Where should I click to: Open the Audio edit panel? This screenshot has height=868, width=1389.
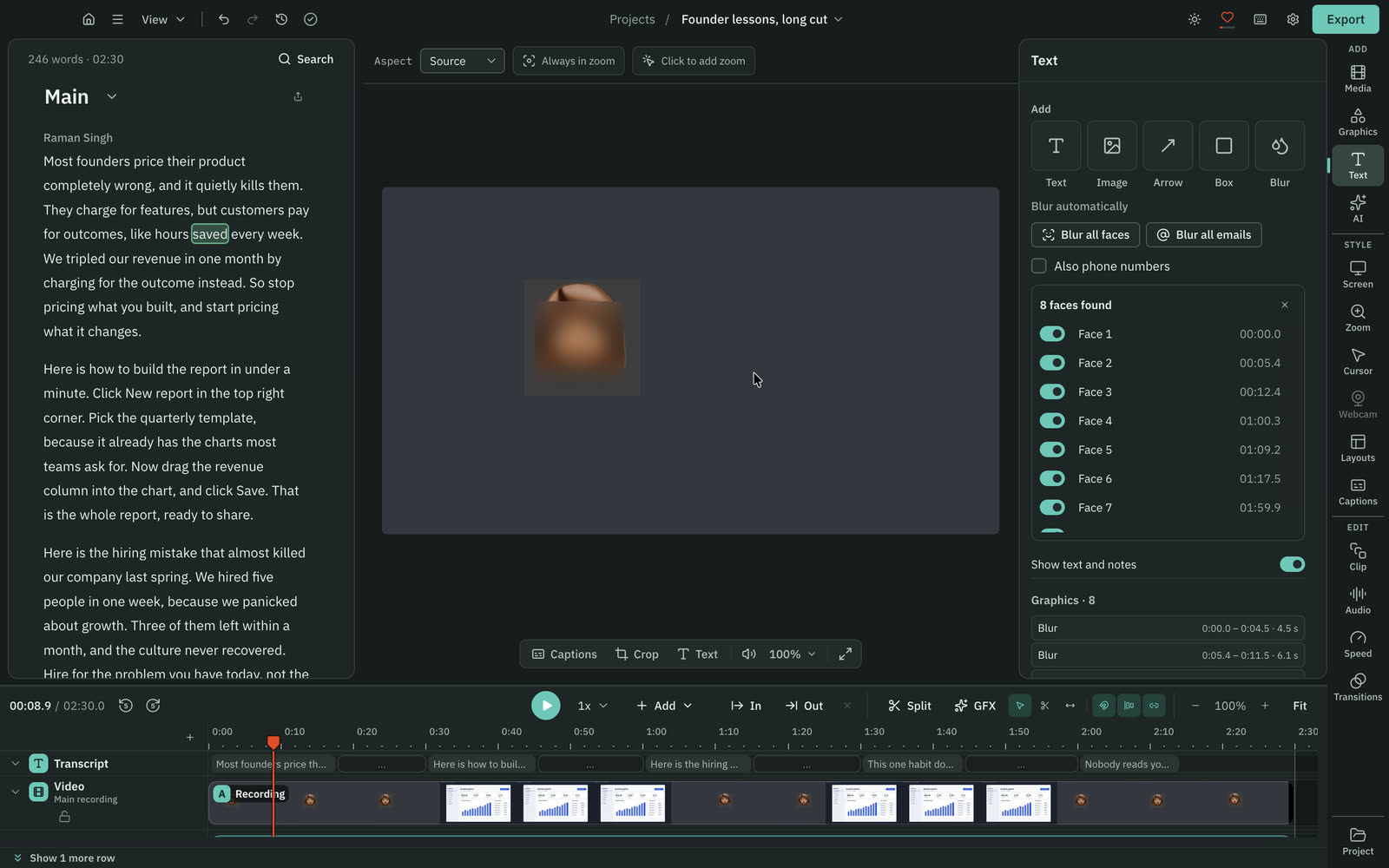click(1358, 601)
